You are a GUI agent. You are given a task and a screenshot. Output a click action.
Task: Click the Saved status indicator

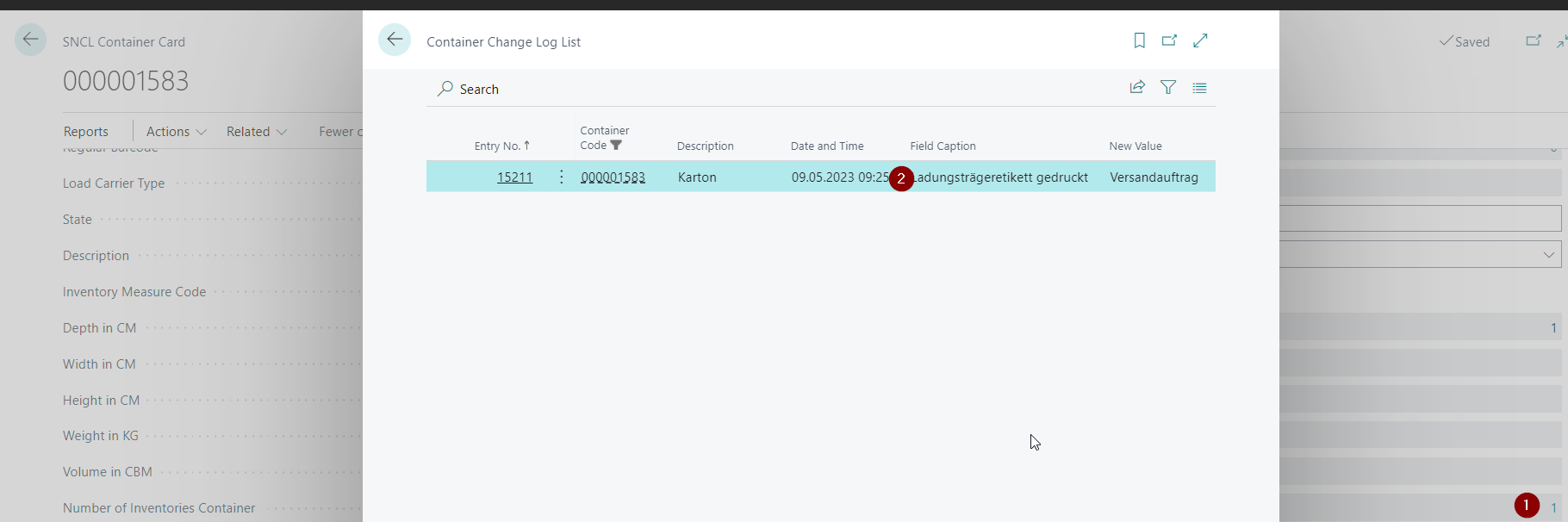pyautogui.click(x=1465, y=41)
